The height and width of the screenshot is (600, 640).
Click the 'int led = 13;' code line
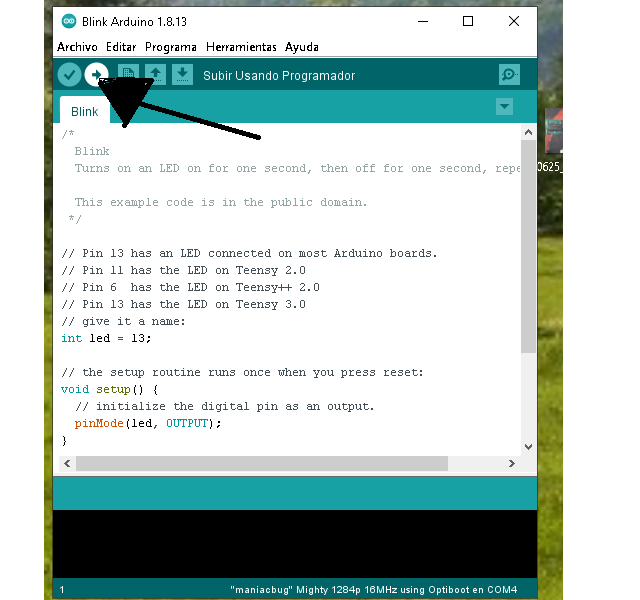(106, 338)
